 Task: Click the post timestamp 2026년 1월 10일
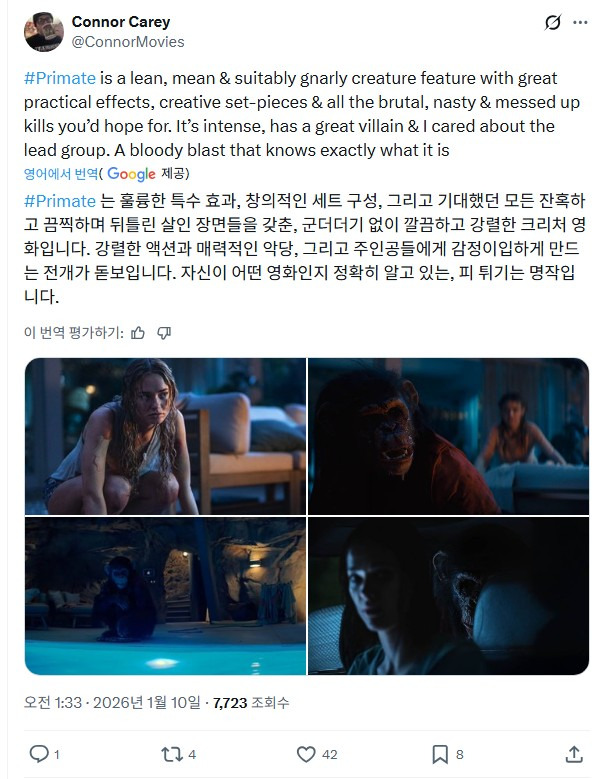[147, 702]
